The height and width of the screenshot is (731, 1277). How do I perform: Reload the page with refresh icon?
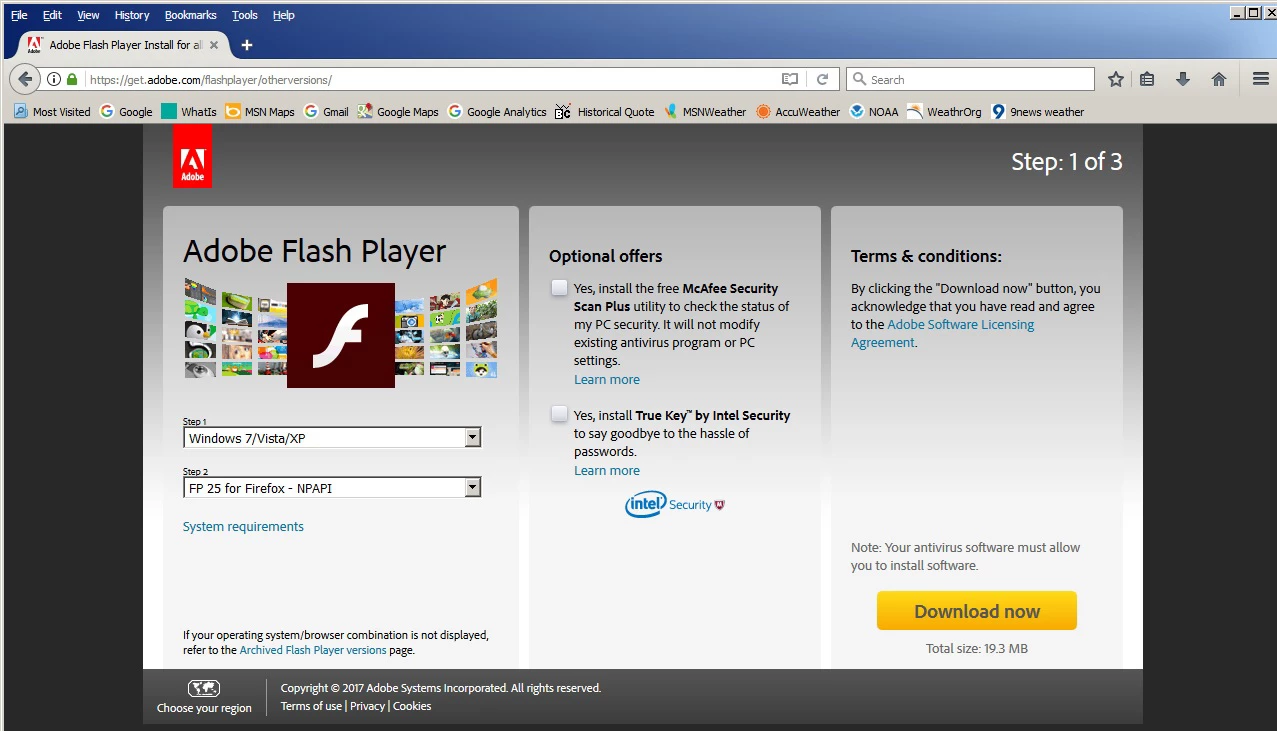[823, 79]
